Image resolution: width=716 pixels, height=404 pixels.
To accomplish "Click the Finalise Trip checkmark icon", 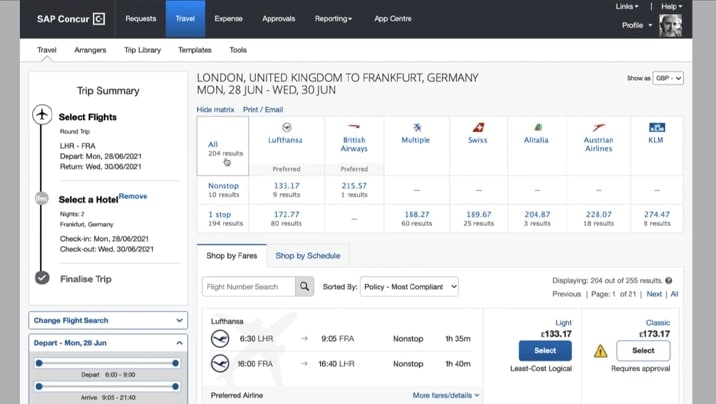I will click(x=42, y=278).
